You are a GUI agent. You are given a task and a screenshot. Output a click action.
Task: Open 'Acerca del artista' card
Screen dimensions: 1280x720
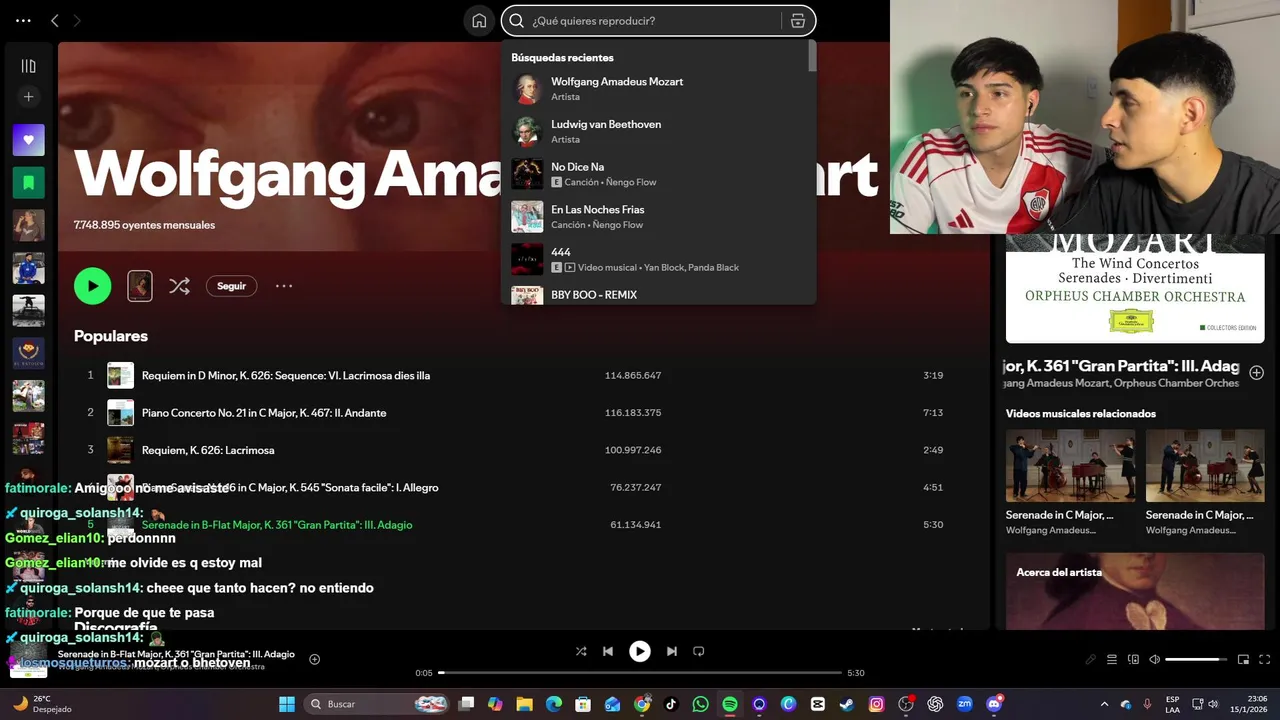[1135, 591]
